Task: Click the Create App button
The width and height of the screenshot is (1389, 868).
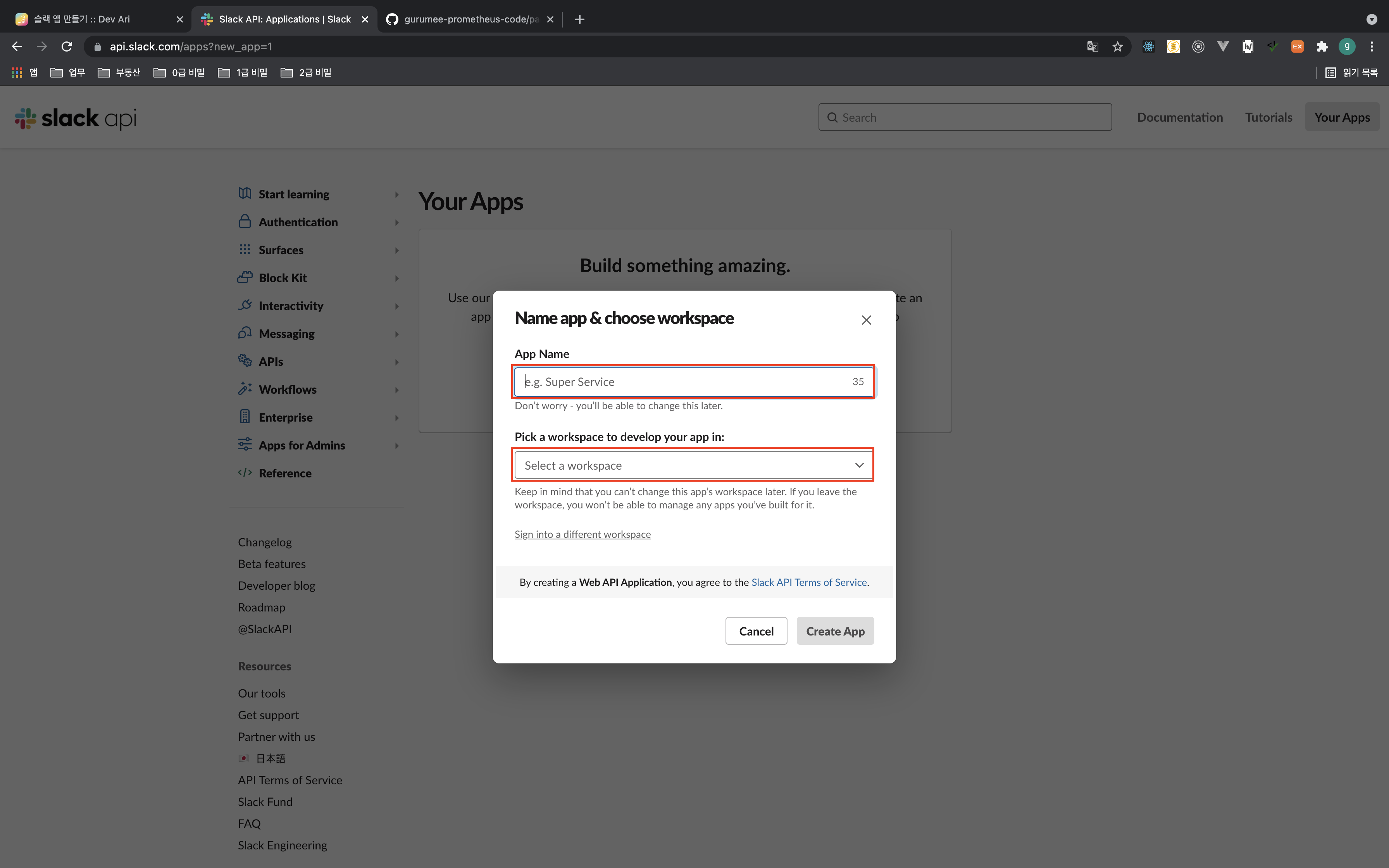Action: coord(835,631)
